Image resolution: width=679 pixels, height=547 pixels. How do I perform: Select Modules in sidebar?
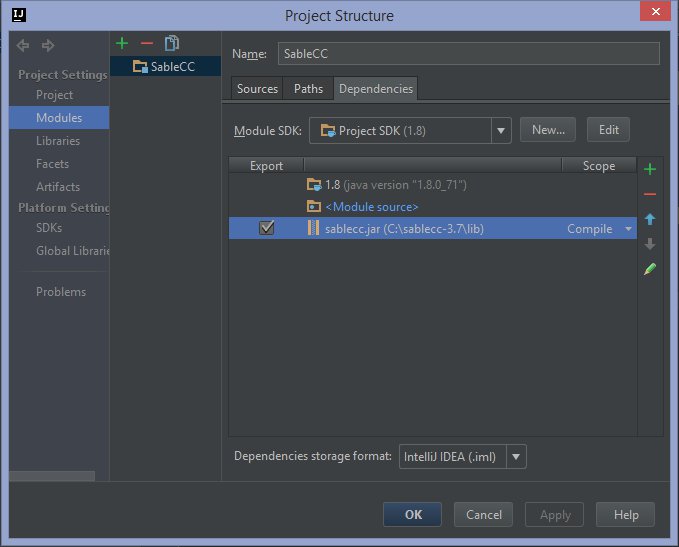pyautogui.click(x=59, y=117)
